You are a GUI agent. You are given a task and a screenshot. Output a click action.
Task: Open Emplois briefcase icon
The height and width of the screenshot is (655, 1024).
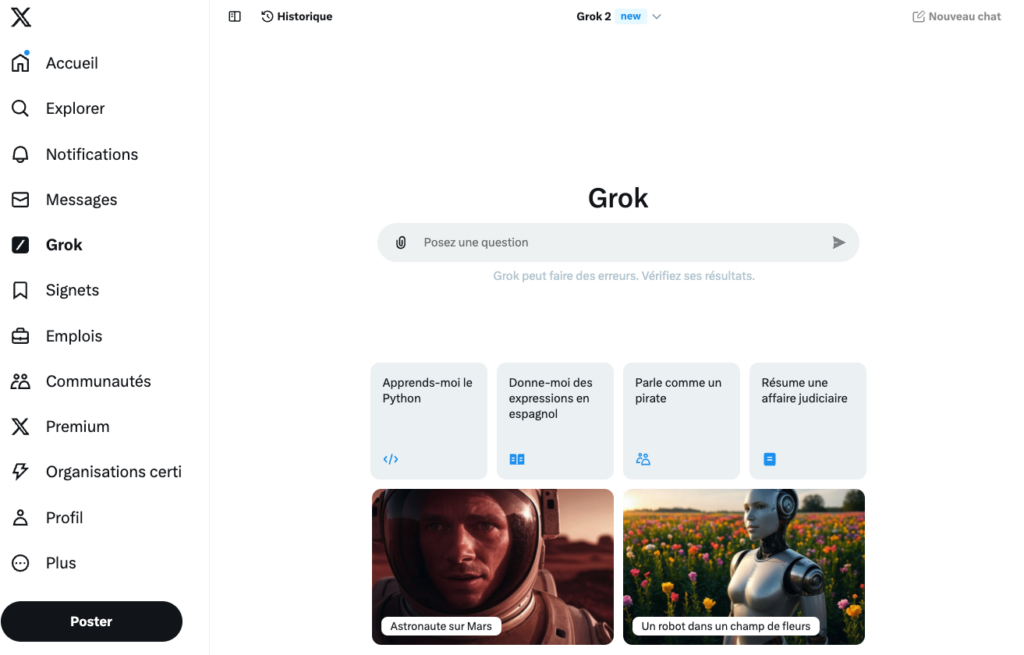pyautogui.click(x=20, y=336)
